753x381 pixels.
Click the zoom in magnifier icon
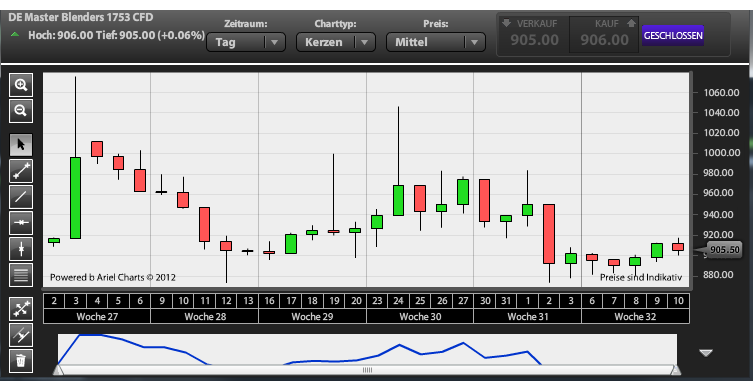tap(21, 85)
